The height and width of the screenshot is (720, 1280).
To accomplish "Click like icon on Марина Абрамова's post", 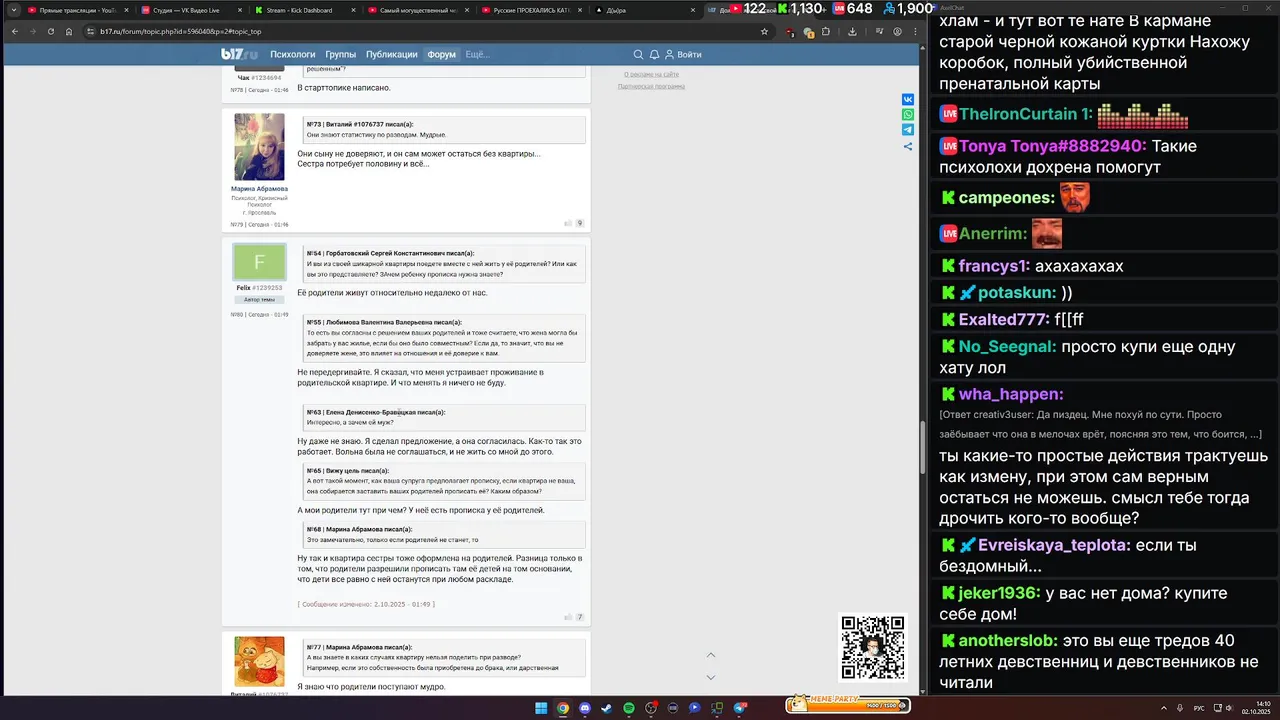I will (568, 223).
